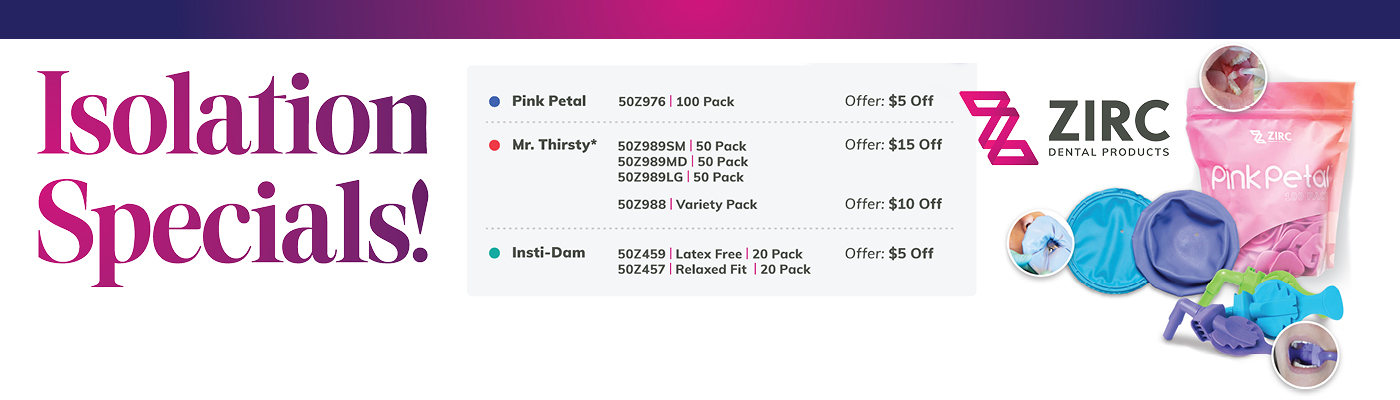Click the ZIRC Dental Products wordmark
This screenshot has width=1400, height=400.
1108,127
